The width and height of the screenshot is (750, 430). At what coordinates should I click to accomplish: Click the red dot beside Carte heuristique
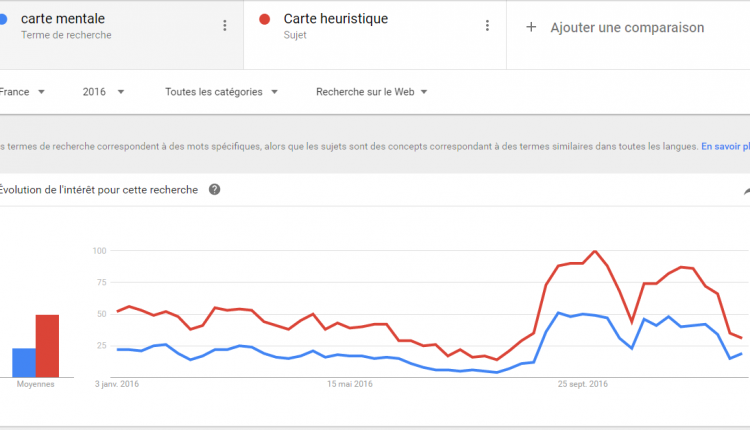[264, 20]
